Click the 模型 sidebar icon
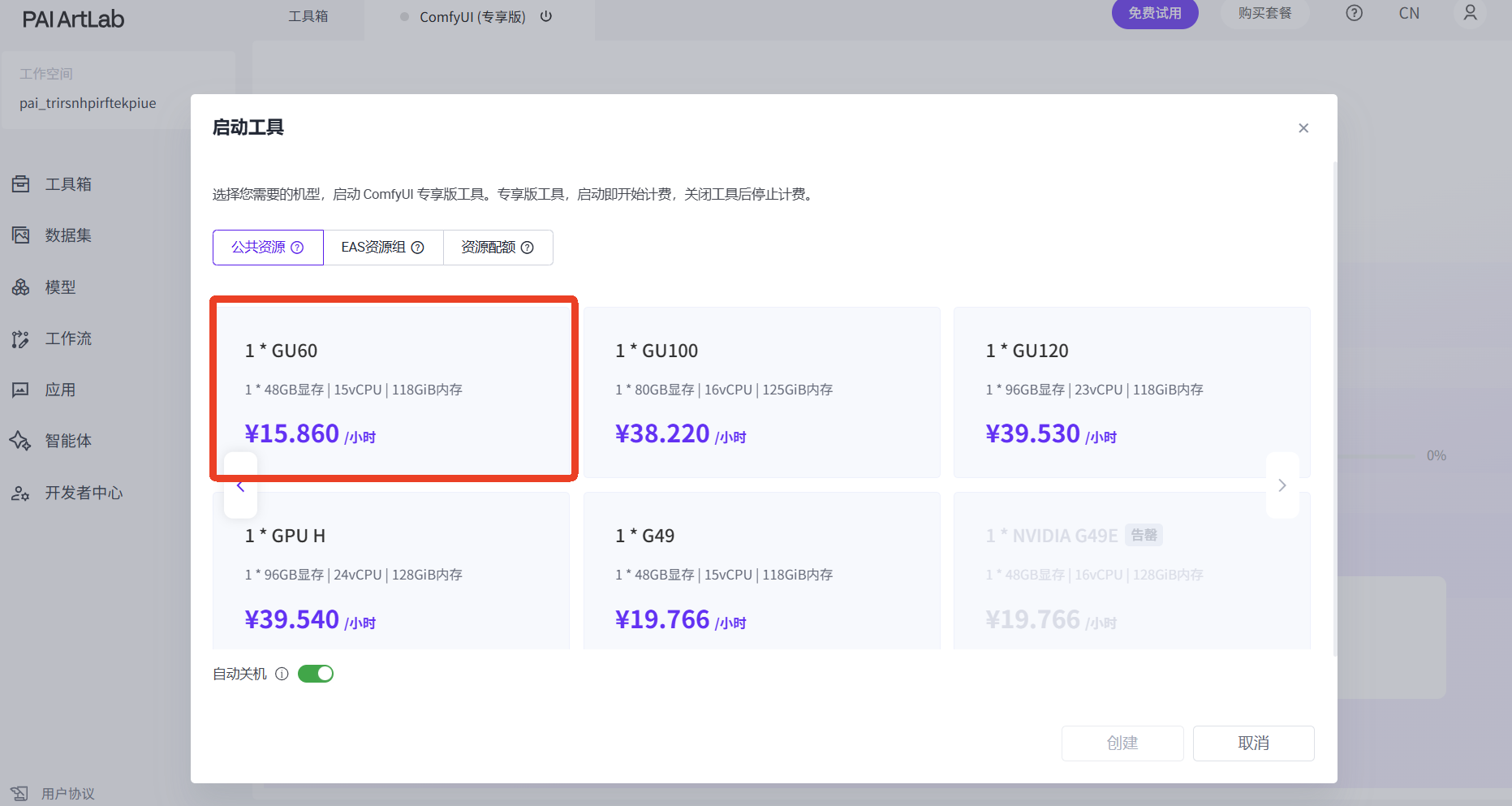Viewport: 1512px width, 806px height. click(21, 287)
